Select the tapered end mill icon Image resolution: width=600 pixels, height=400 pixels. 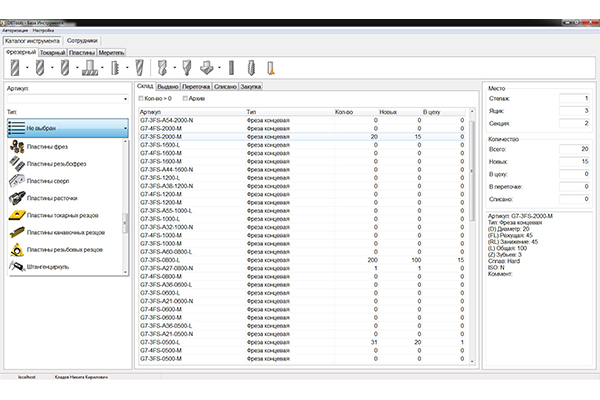tap(139, 68)
